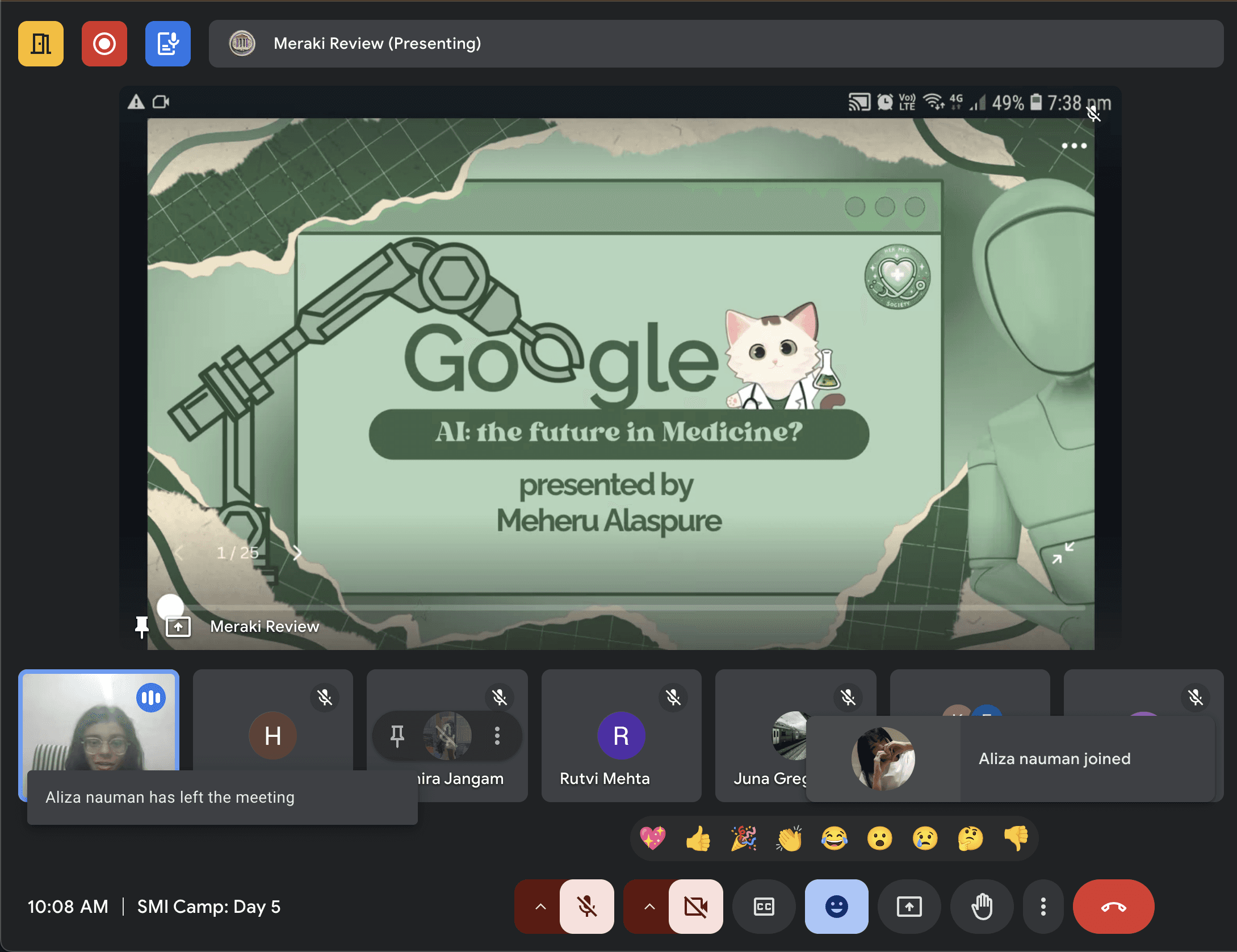Send clapping hands emoji reaction
This screenshot has height=952, width=1237.
tap(789, 838)
